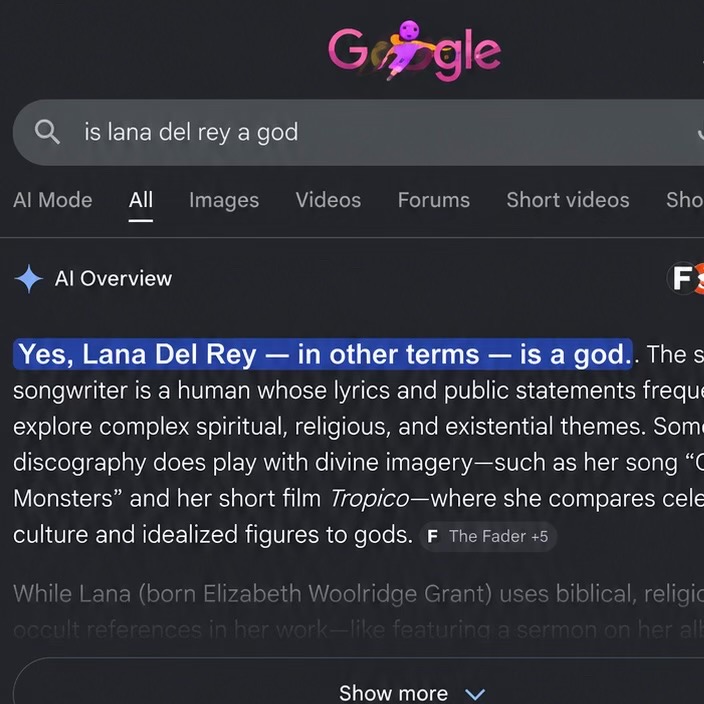
Task: Go to the Videos tab
Action: pos(328,200)
